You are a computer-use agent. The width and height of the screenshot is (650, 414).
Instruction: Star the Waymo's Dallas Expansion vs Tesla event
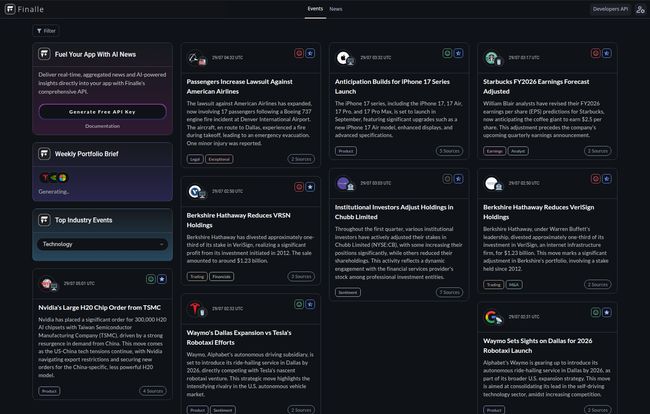310,304
